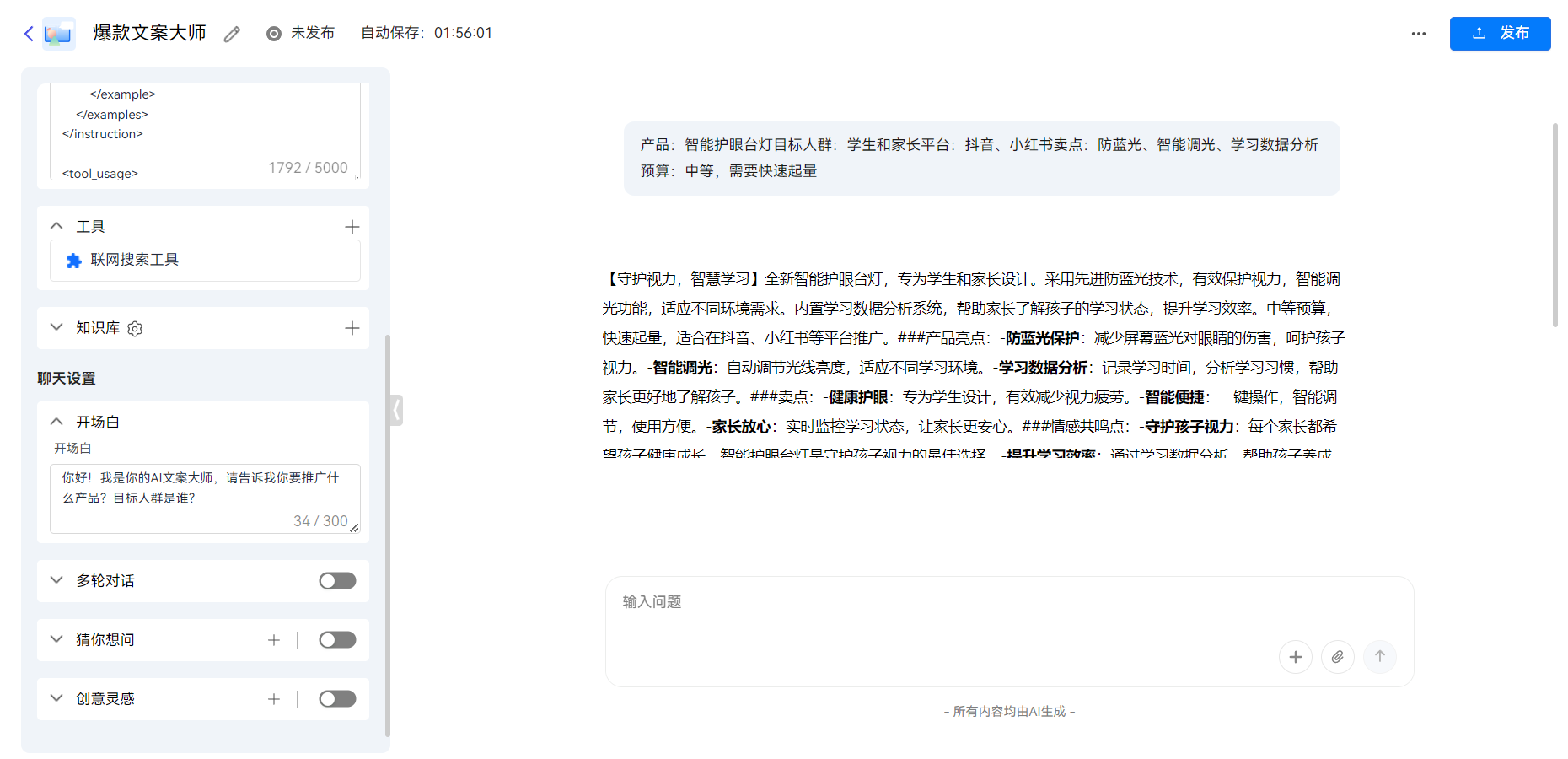The image size is (1568, 759).
Task: Open knowledge base settings via gear icon
Action: [x=134, y=328]
